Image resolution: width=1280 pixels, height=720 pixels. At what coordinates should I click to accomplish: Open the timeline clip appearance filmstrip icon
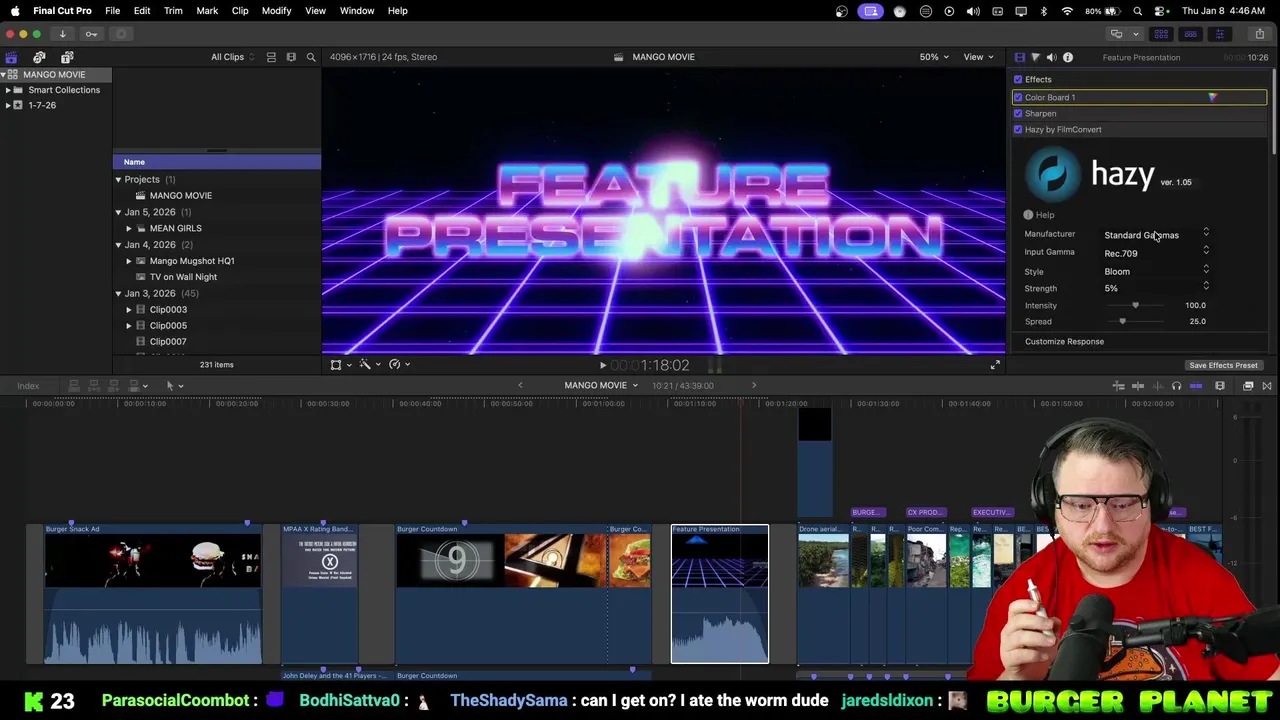[x=1220, y=386]
